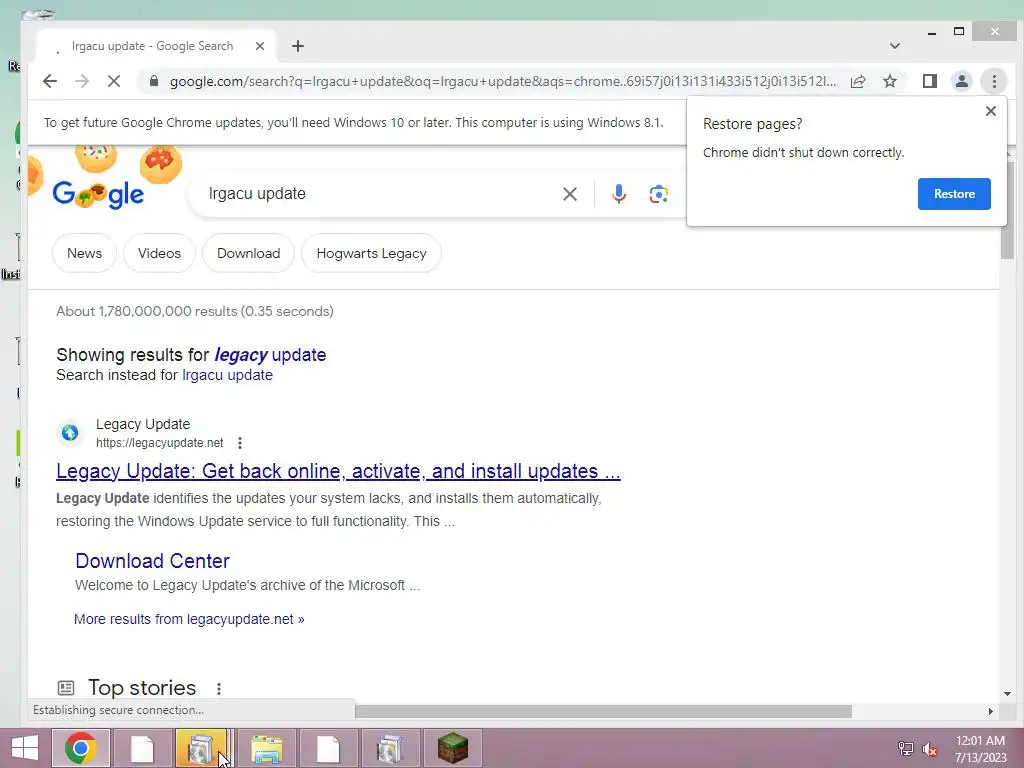This screenshot has width=1024, height=768.
Task: Dismiss the Restore pages popup
Action: coord(991,111)
